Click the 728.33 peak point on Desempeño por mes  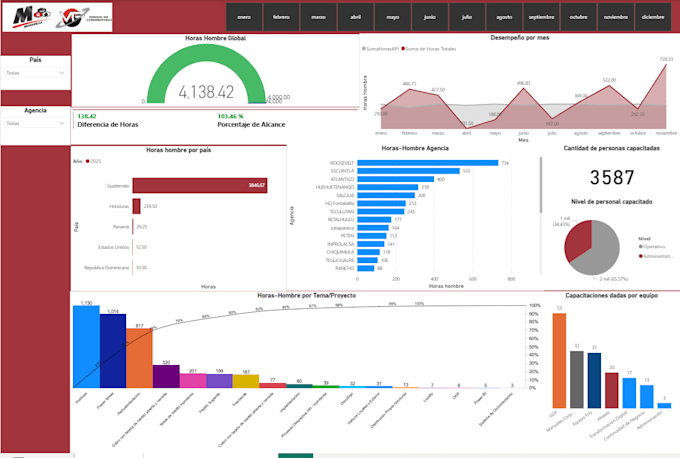tap(666, 65)
